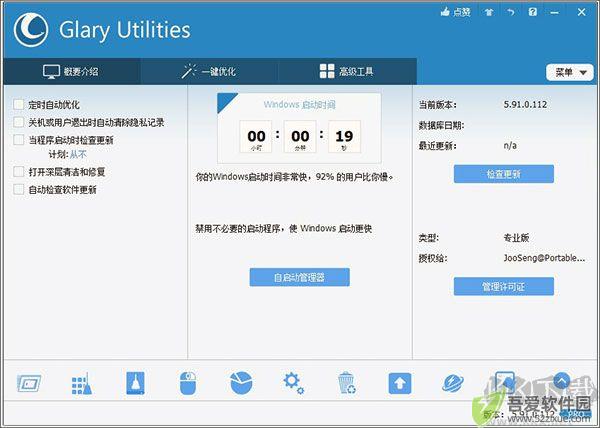Viewport: 600px width, 428px height.
Task: Expand the dock with the round chevron-up button
Action: (561, 381)
